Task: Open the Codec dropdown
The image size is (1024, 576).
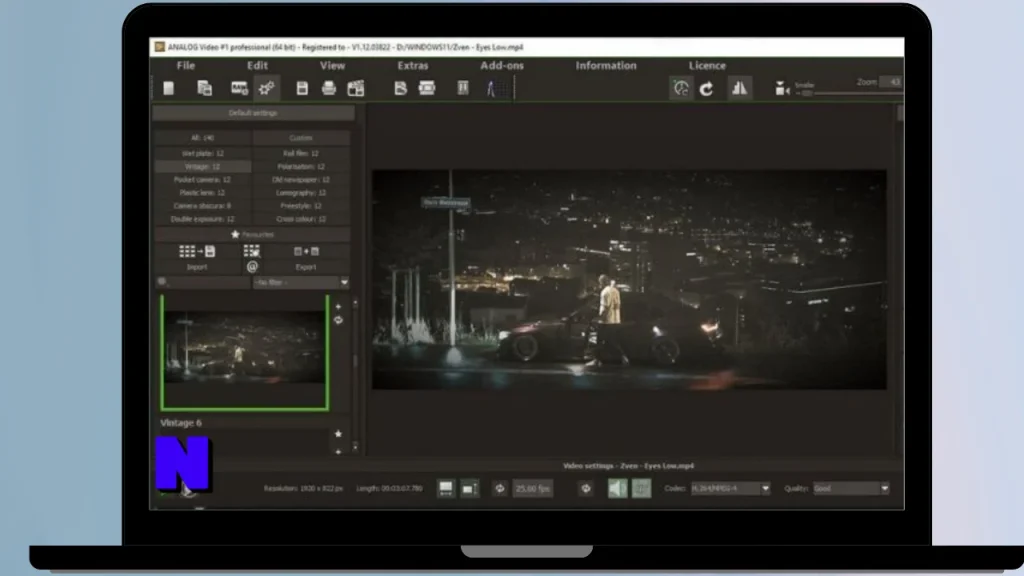Action: (x=730, y=488)
